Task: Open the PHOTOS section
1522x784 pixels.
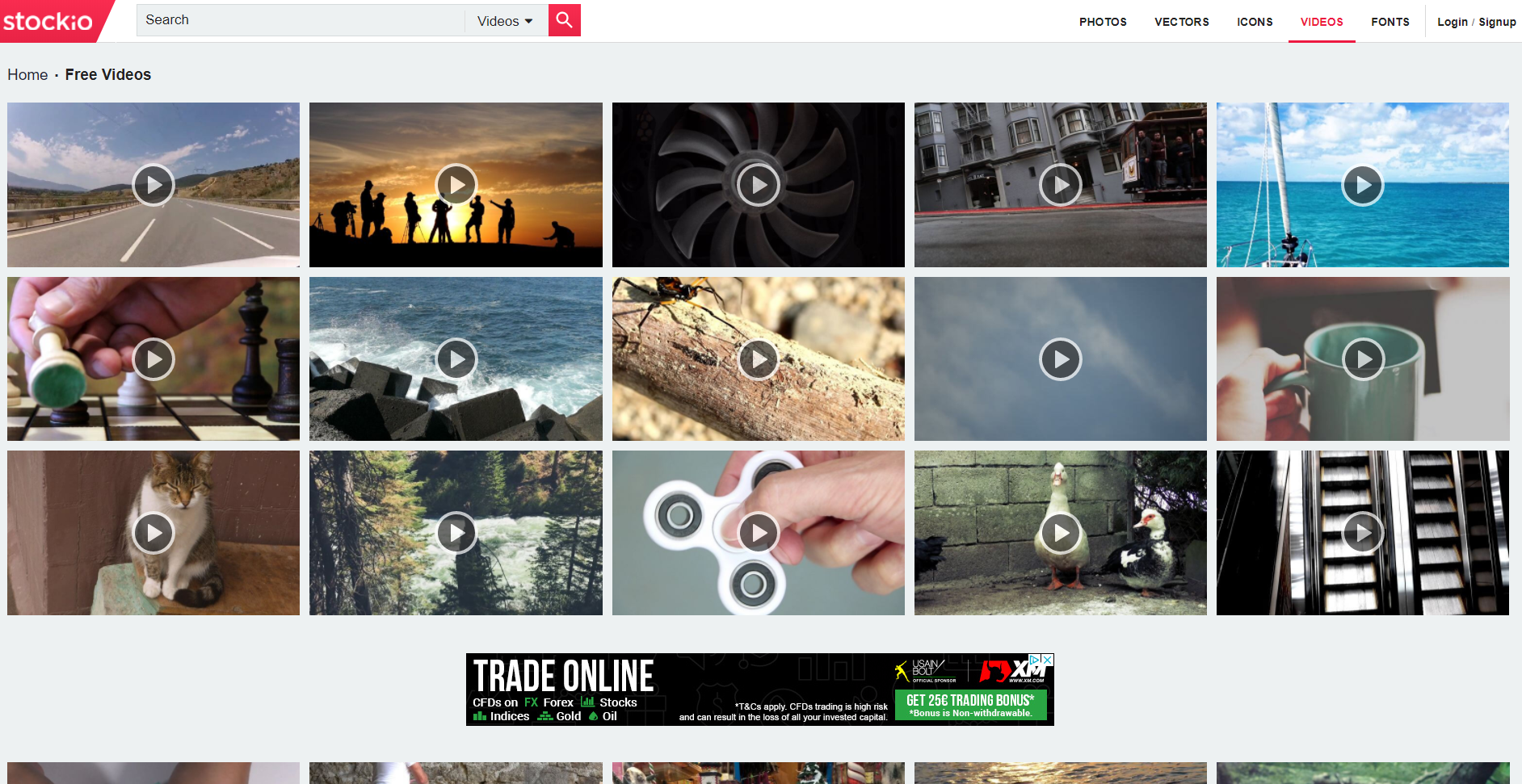Action: point(1103,22)
